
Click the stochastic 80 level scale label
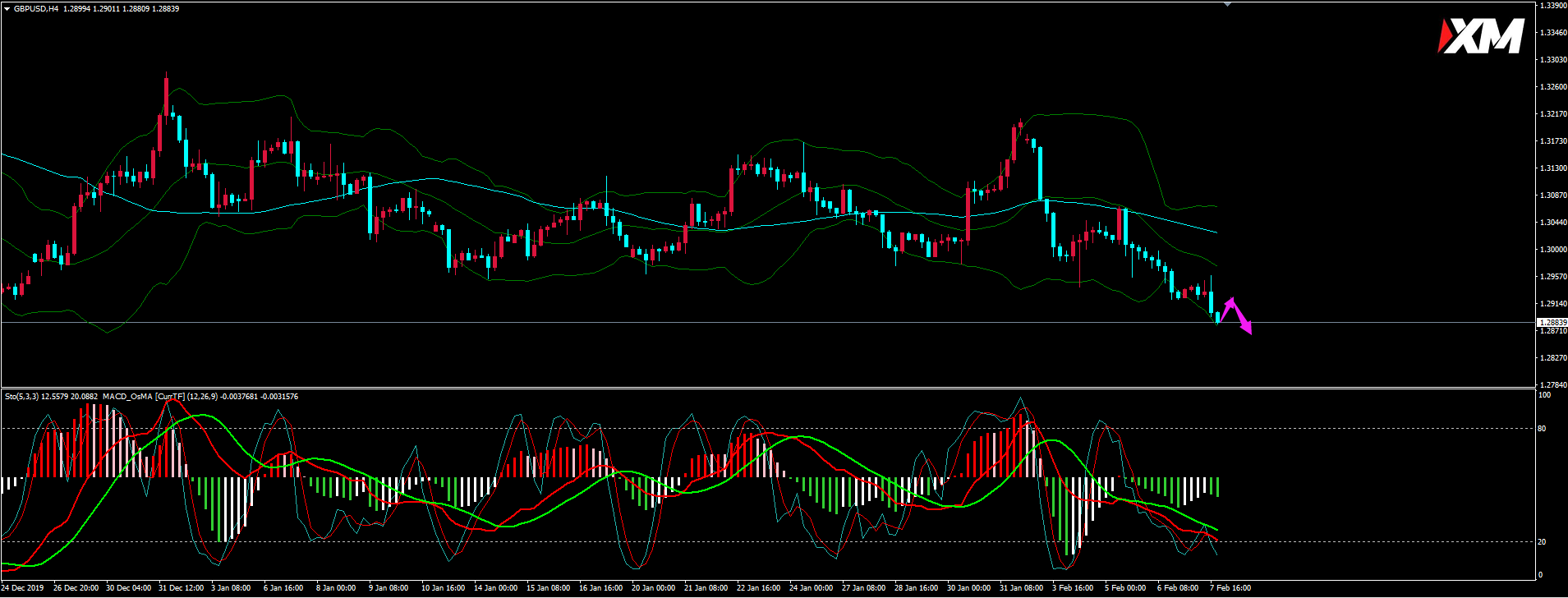[1542, 429]
